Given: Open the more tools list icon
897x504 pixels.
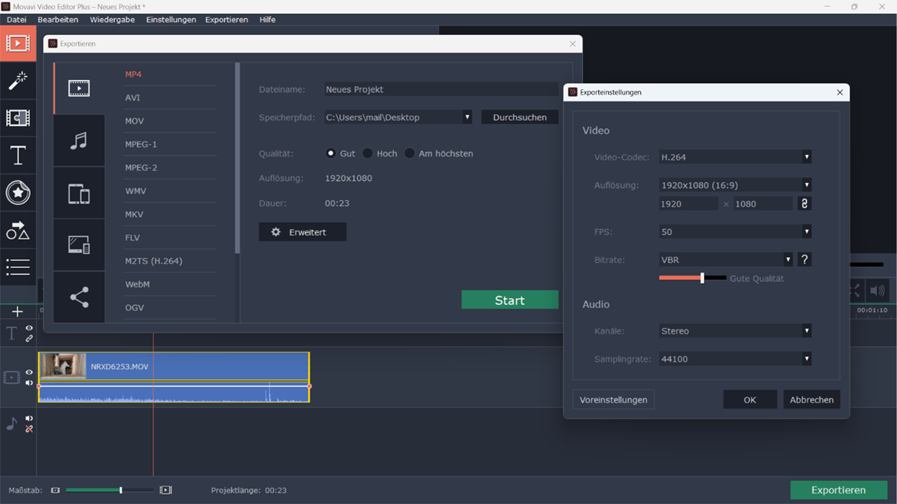Looking at the screenshot, I should tap(18, 267).
